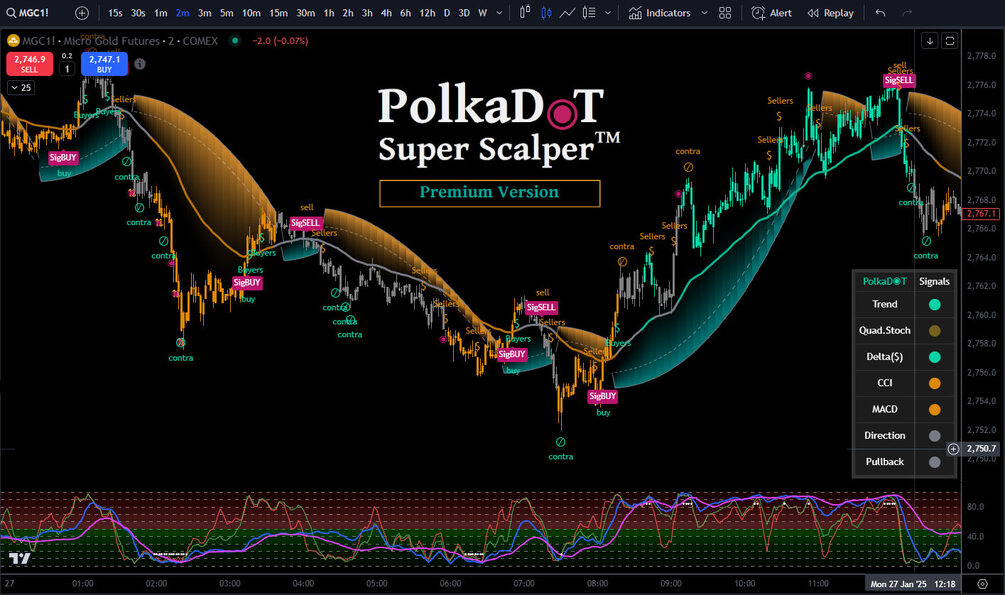Switch chart to 2h interval
This screenshot has height=595, width=1005.
(x=348, y=13)
